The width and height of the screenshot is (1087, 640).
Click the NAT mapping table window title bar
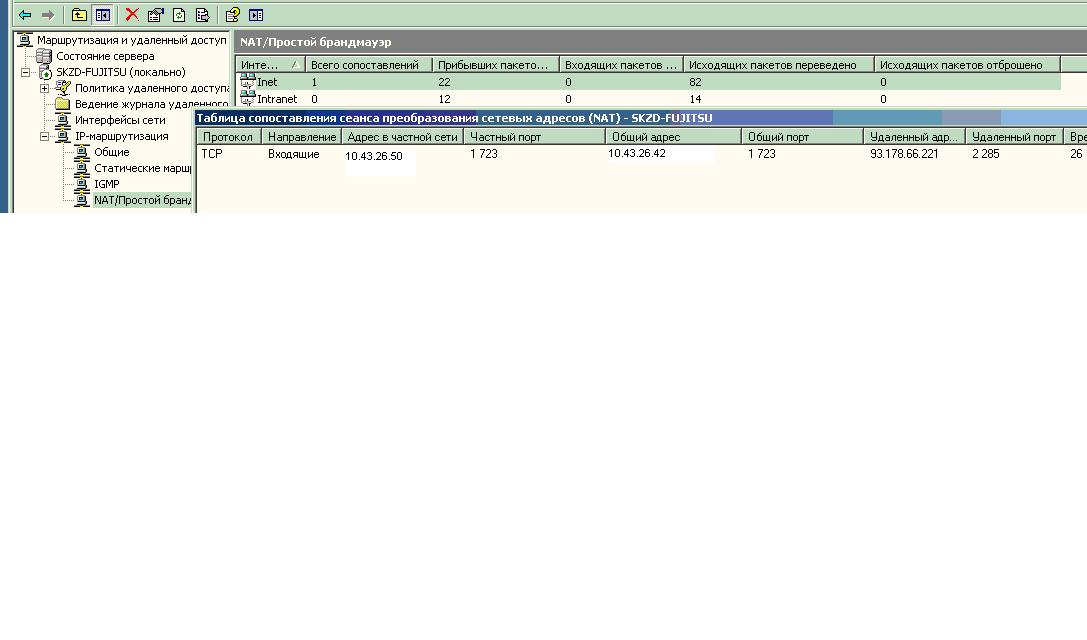641,118
